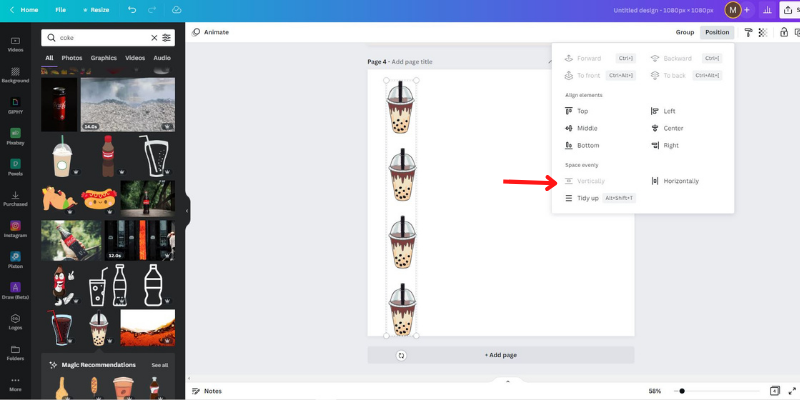The width and height of the screenshot is (800, 400).
Task: Click the copy style paint roller icon
Action: [748, 32]
